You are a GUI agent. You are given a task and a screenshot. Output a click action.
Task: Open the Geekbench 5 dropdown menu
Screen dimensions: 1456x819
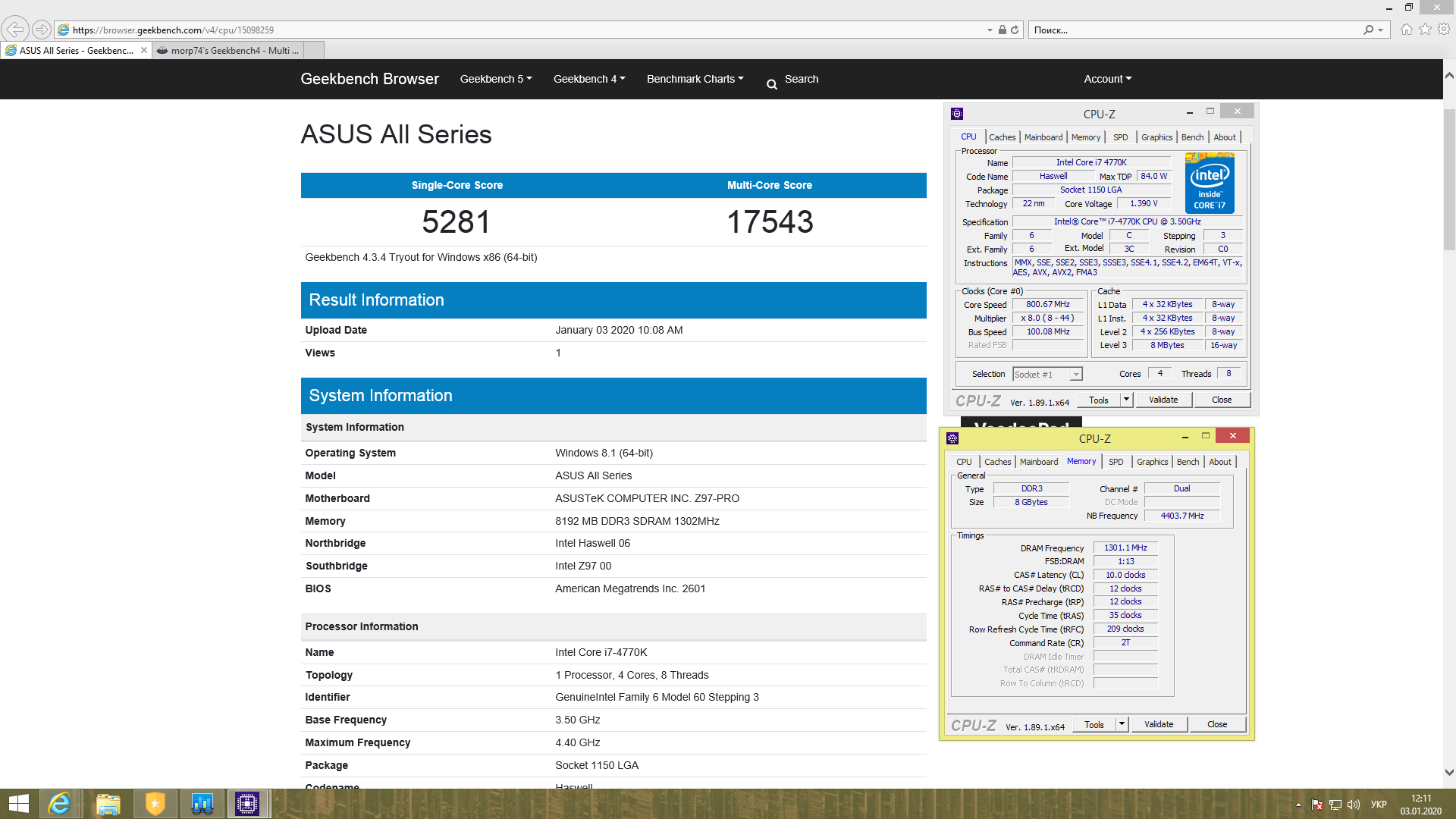click(x=496, y=79)
